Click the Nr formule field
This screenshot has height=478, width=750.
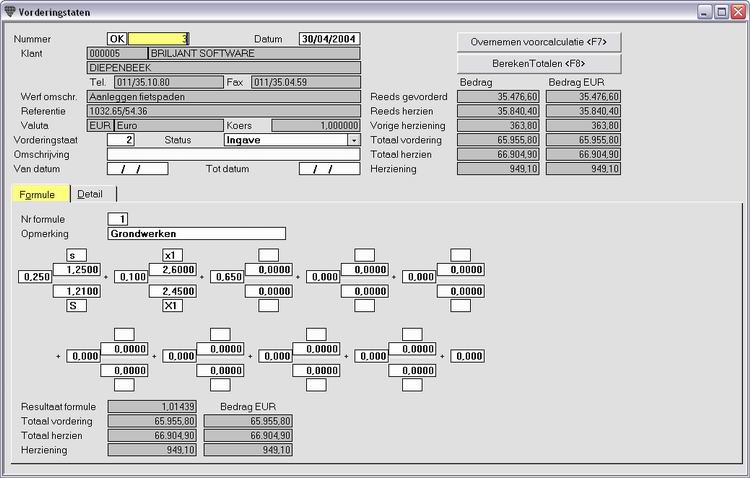(x=118, y=219)
